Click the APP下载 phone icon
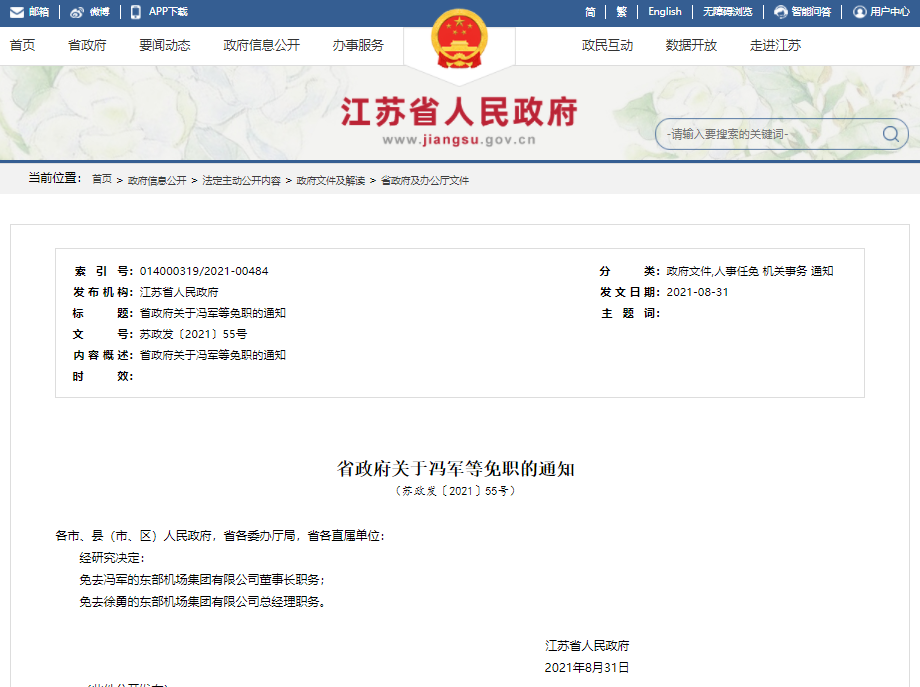Screen dimensions: 920x687 click(x=136, y=12)
